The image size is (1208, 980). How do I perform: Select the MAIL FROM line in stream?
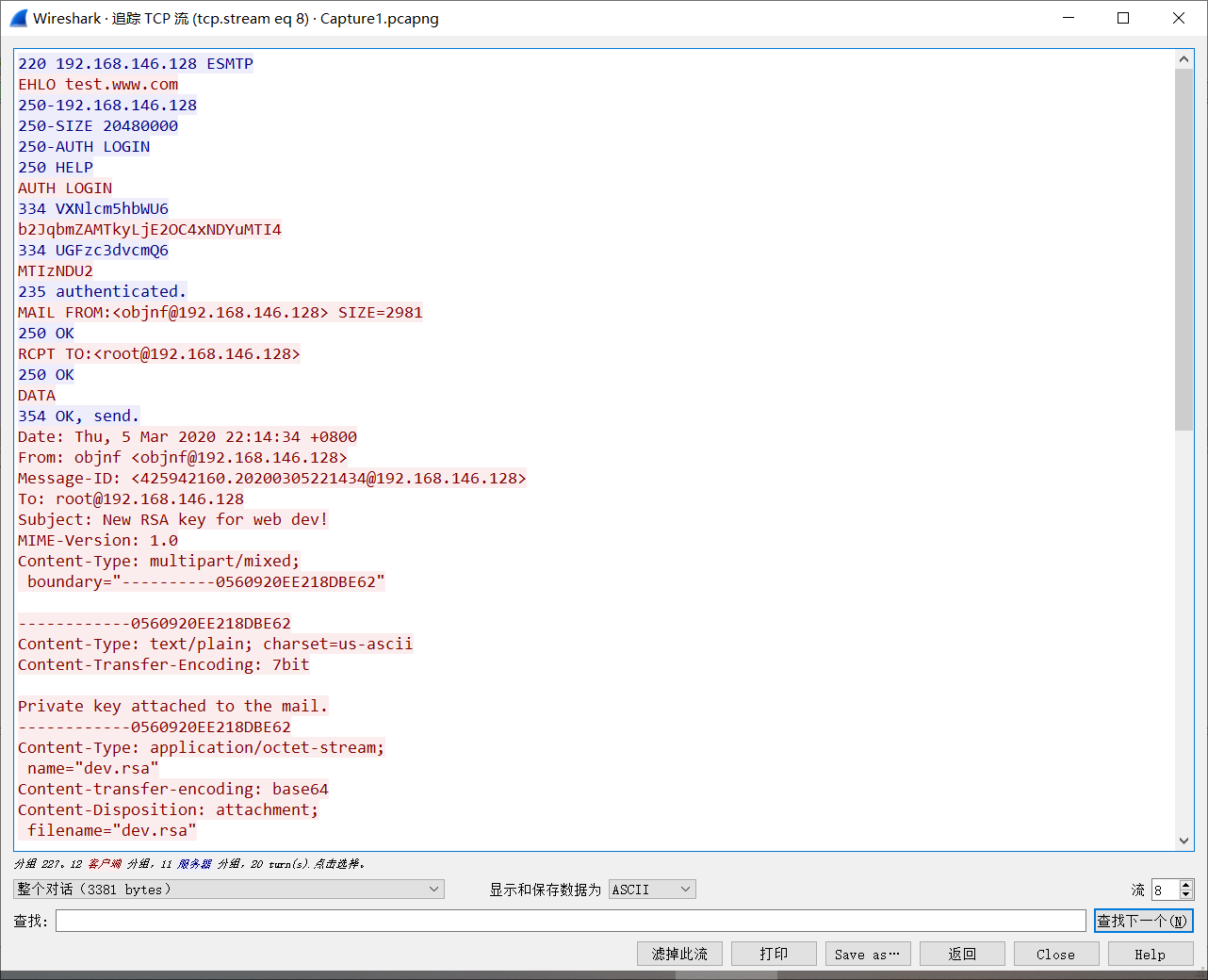[220, 312]
